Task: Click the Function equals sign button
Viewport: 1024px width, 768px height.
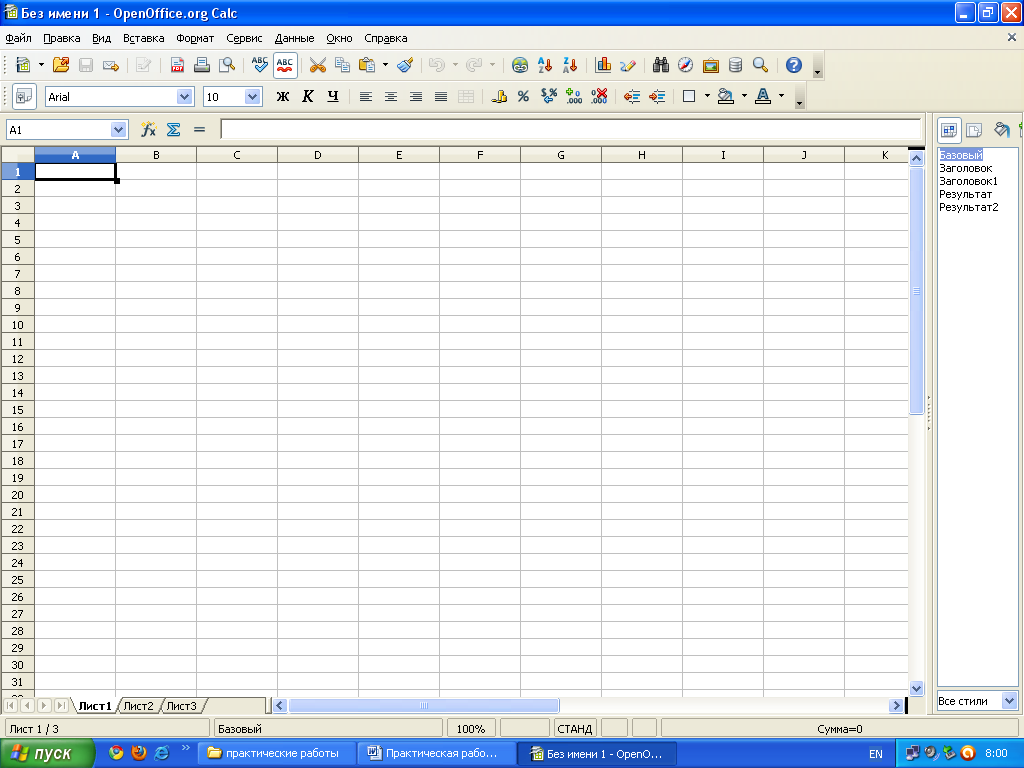Action: pyautogui.click(x=199, y=129)
